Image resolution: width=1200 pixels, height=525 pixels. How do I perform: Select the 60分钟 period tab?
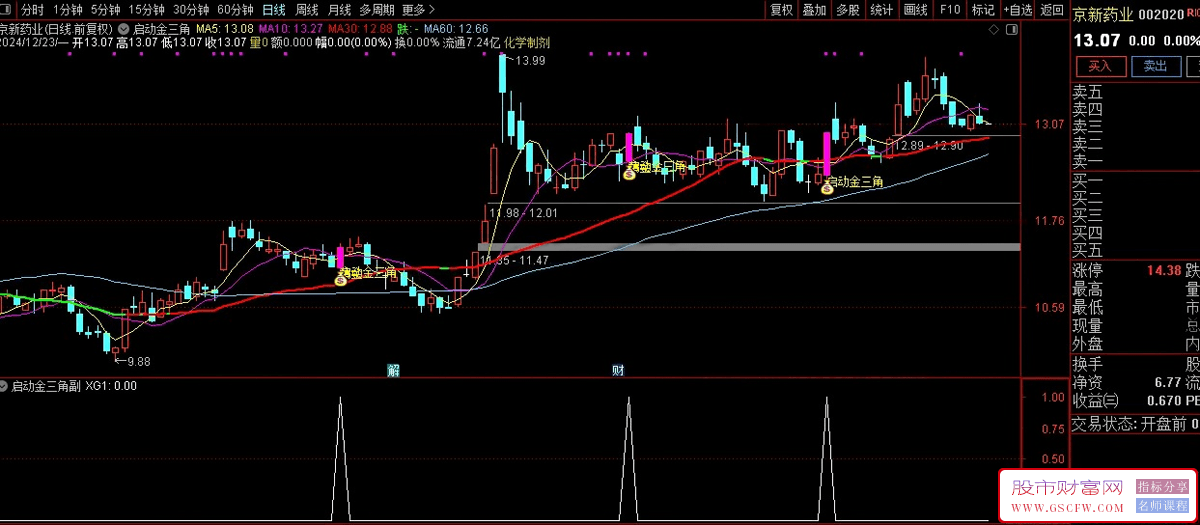click(x=235, y=9)
